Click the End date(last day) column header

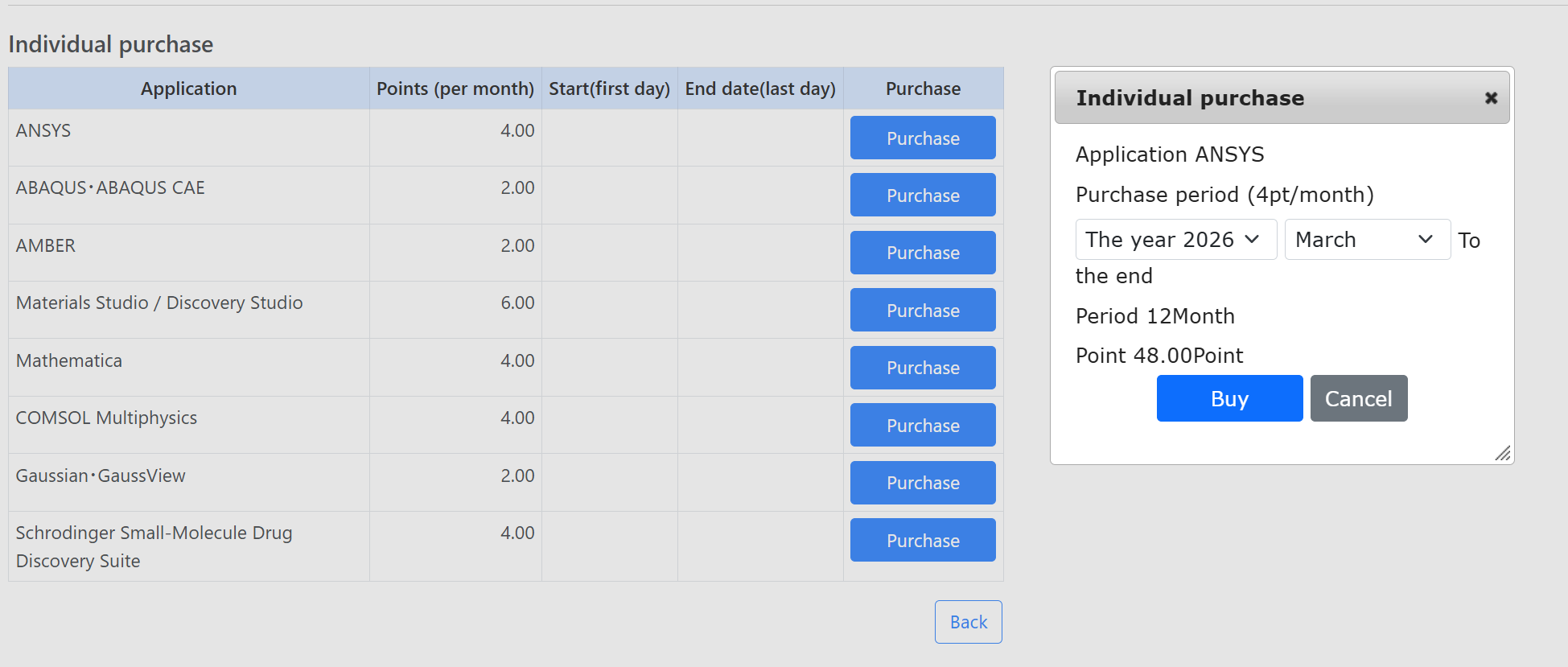coord(760,89)
